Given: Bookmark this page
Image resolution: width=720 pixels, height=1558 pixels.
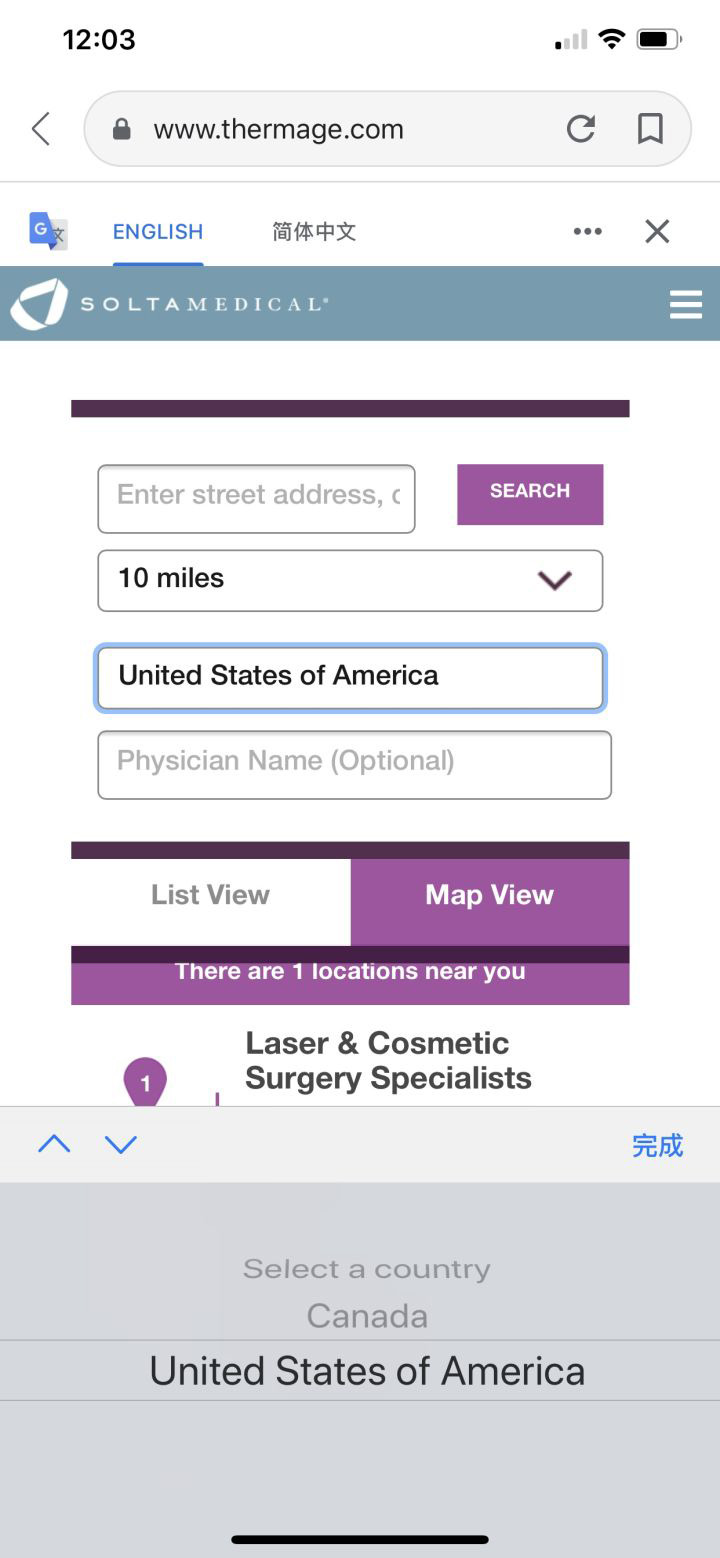Looking at the screenshot, I should coord(651,129).
